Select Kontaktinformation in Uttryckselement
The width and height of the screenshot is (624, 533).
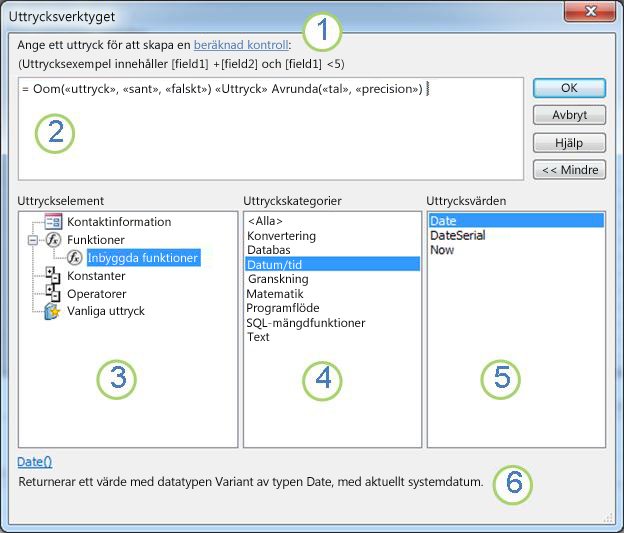119,222
